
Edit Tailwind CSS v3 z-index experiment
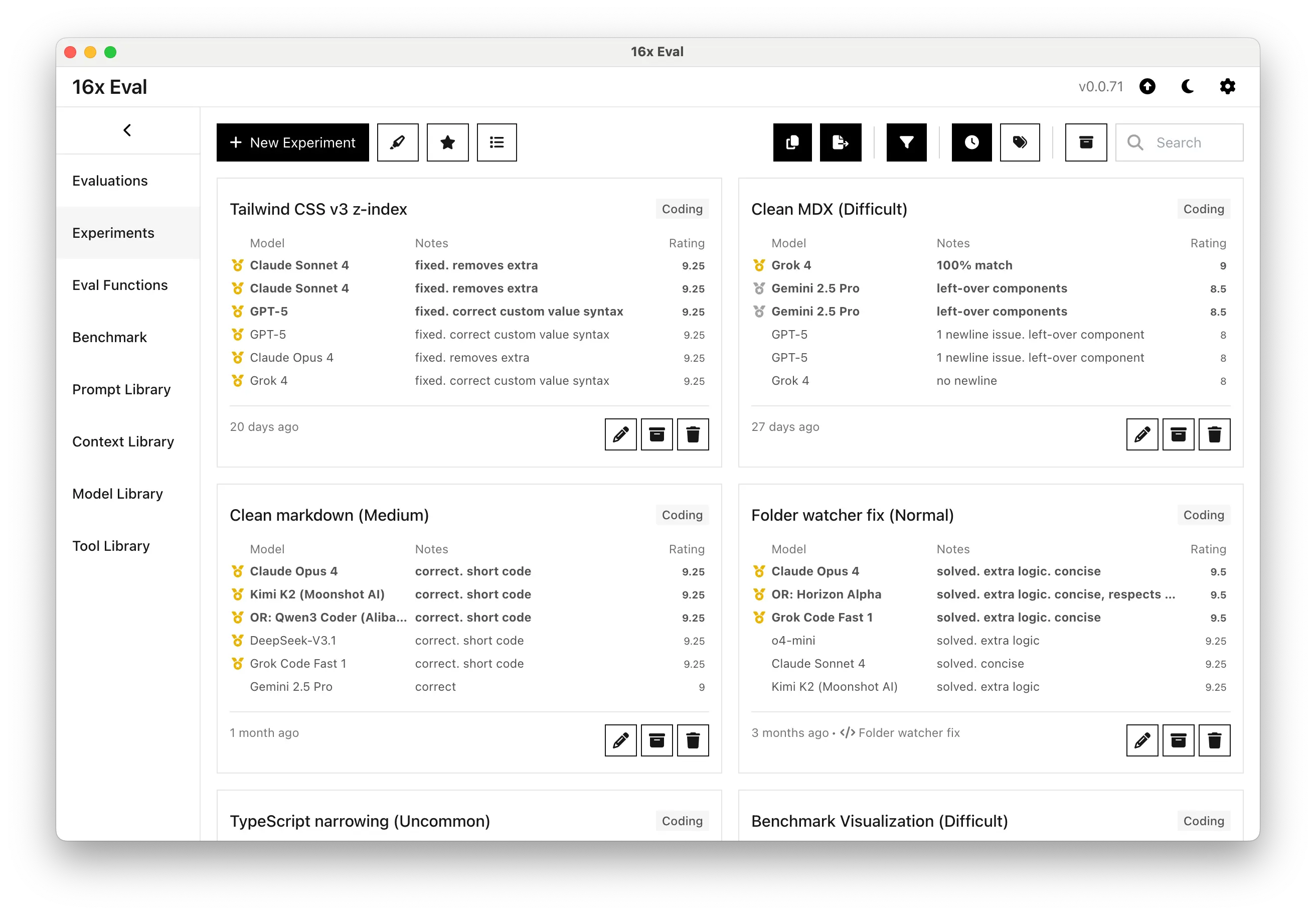(x=620, y=434)
